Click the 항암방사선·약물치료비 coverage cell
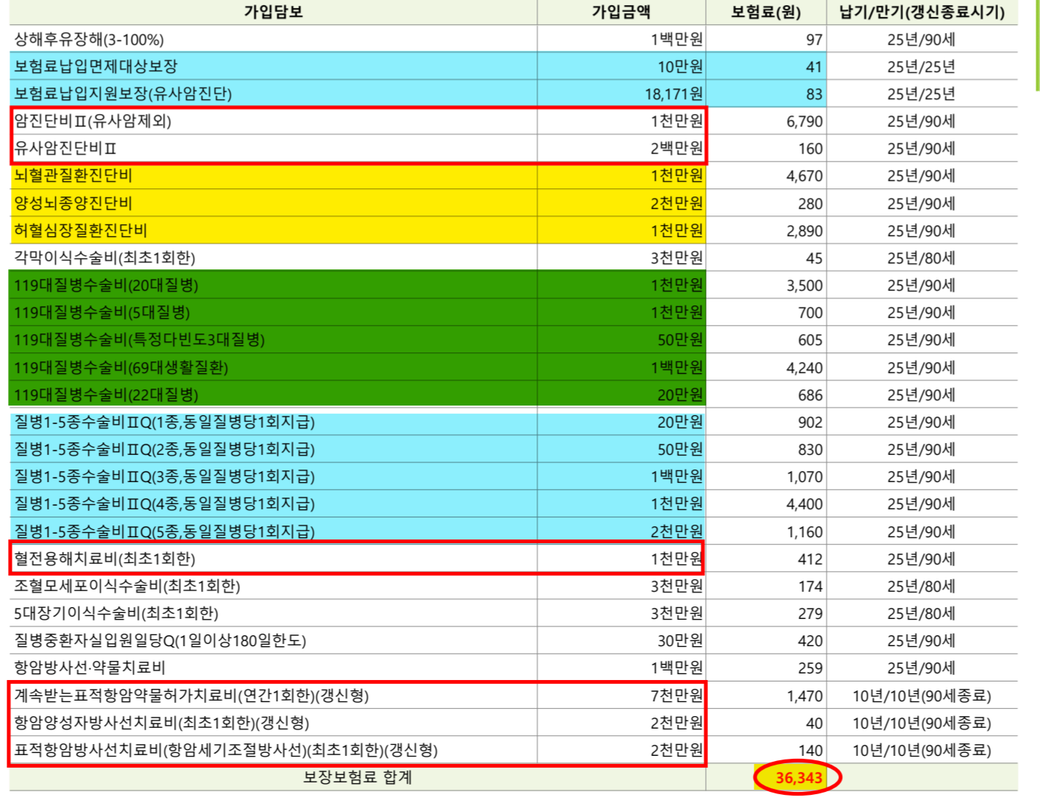1040x808 pixels. [x=90, y=668]
